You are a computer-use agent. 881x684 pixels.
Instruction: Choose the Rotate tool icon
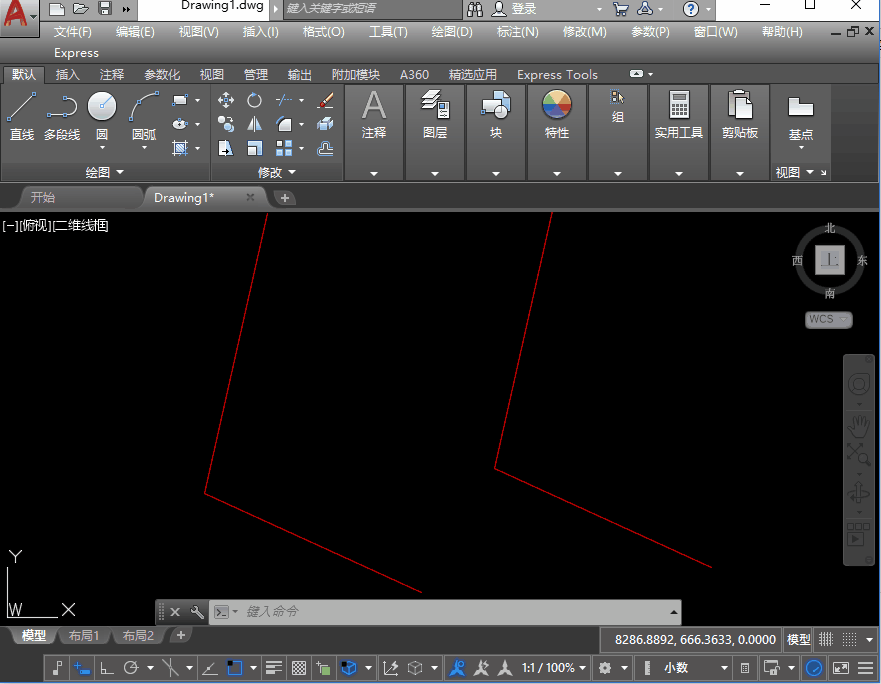tap(254, 100)
